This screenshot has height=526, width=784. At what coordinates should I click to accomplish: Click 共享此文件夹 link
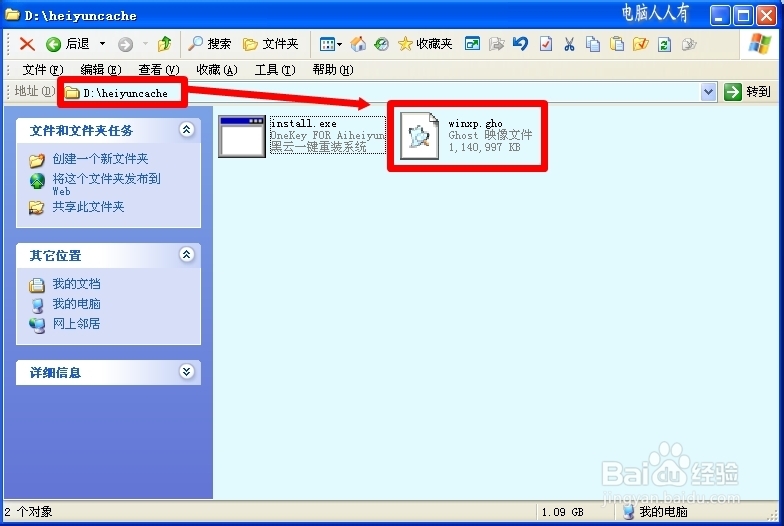click(x=88, y=207)
